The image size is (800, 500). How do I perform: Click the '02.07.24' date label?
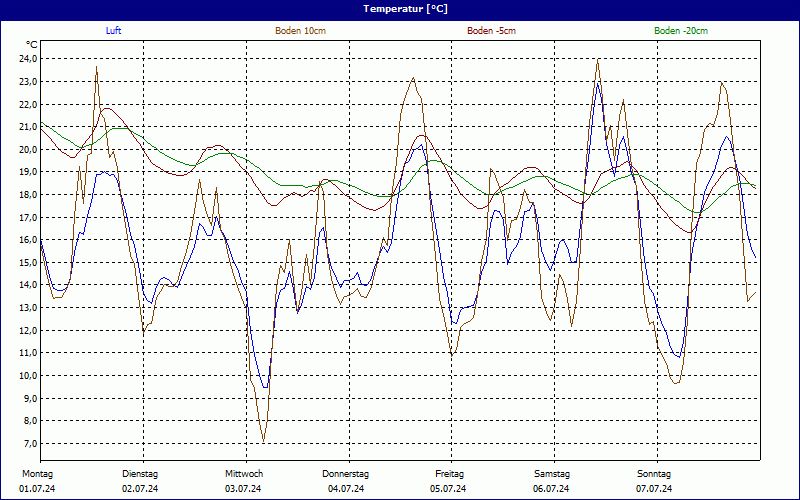coord(140,489)
